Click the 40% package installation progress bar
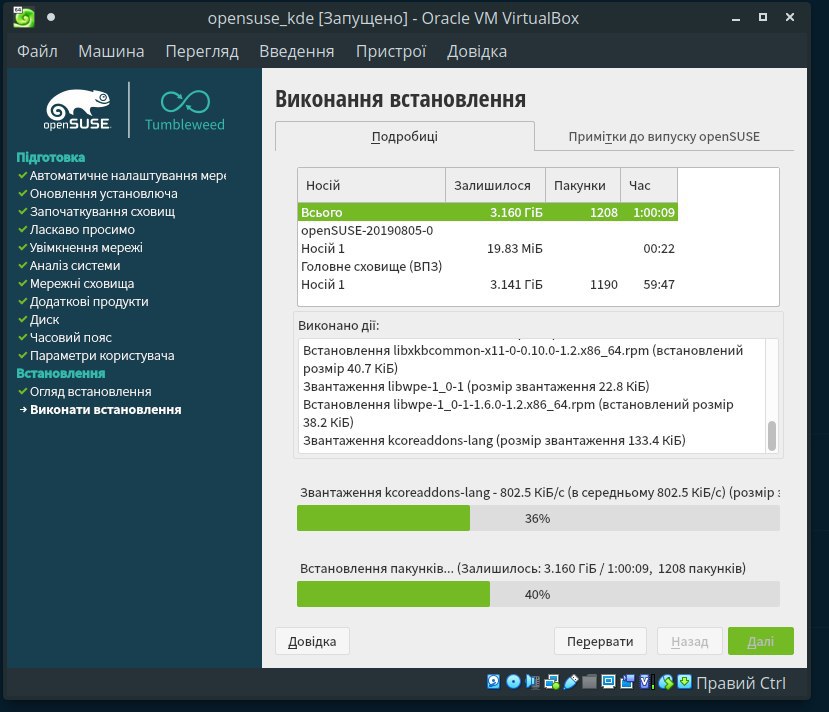 (x=538, y=594)
